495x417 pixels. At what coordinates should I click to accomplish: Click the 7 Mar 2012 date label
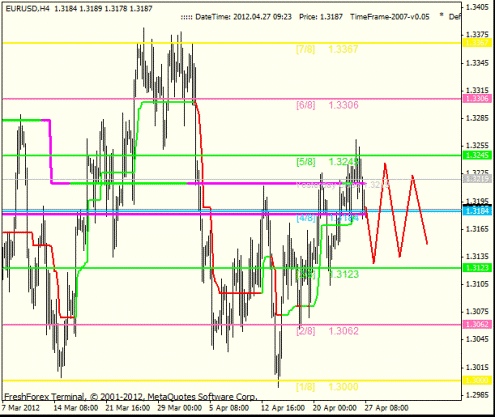tap(20, 408)
